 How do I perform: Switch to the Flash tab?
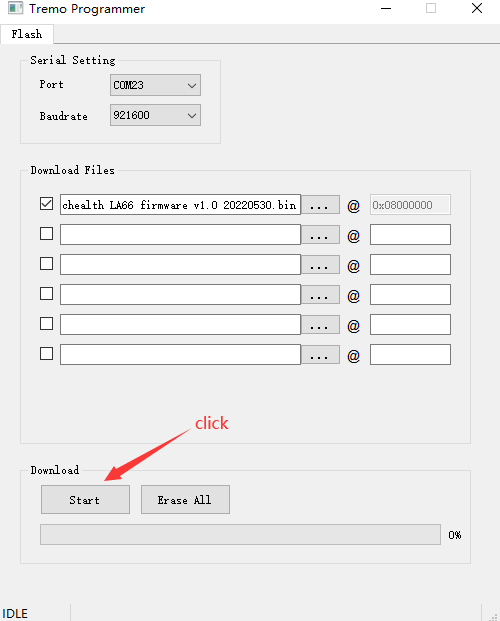pyautogui.click(x=27, y=34)
